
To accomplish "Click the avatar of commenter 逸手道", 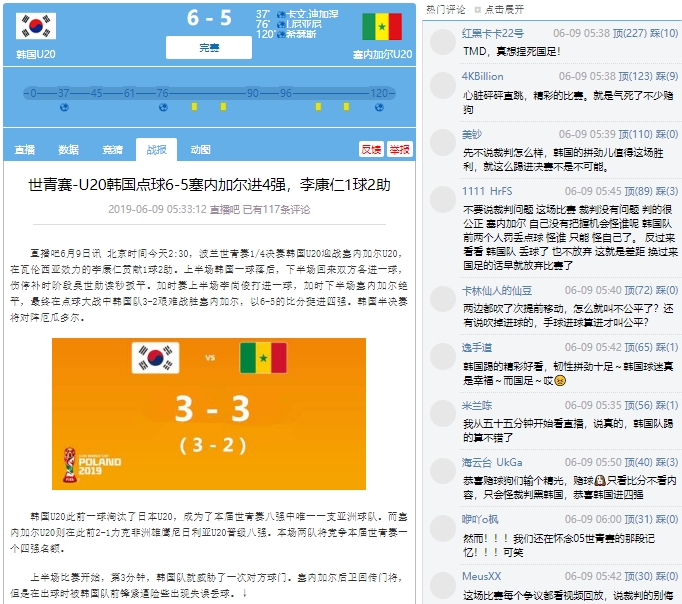I will 443,356.
